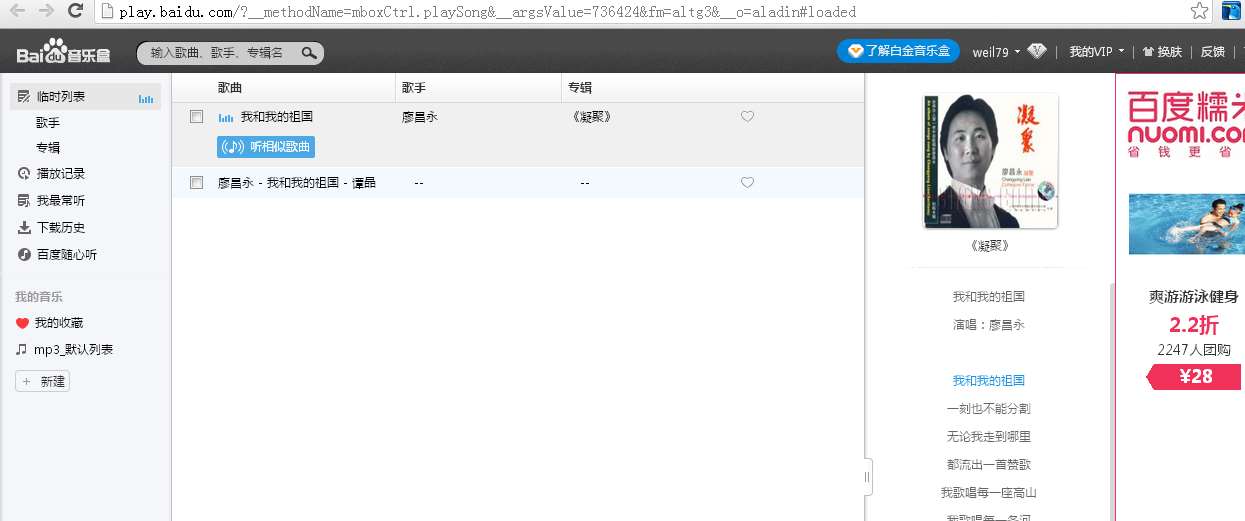Click the singer name 廖昌永 in the list
The image size is (1245, 521).
tap(420, 117)
